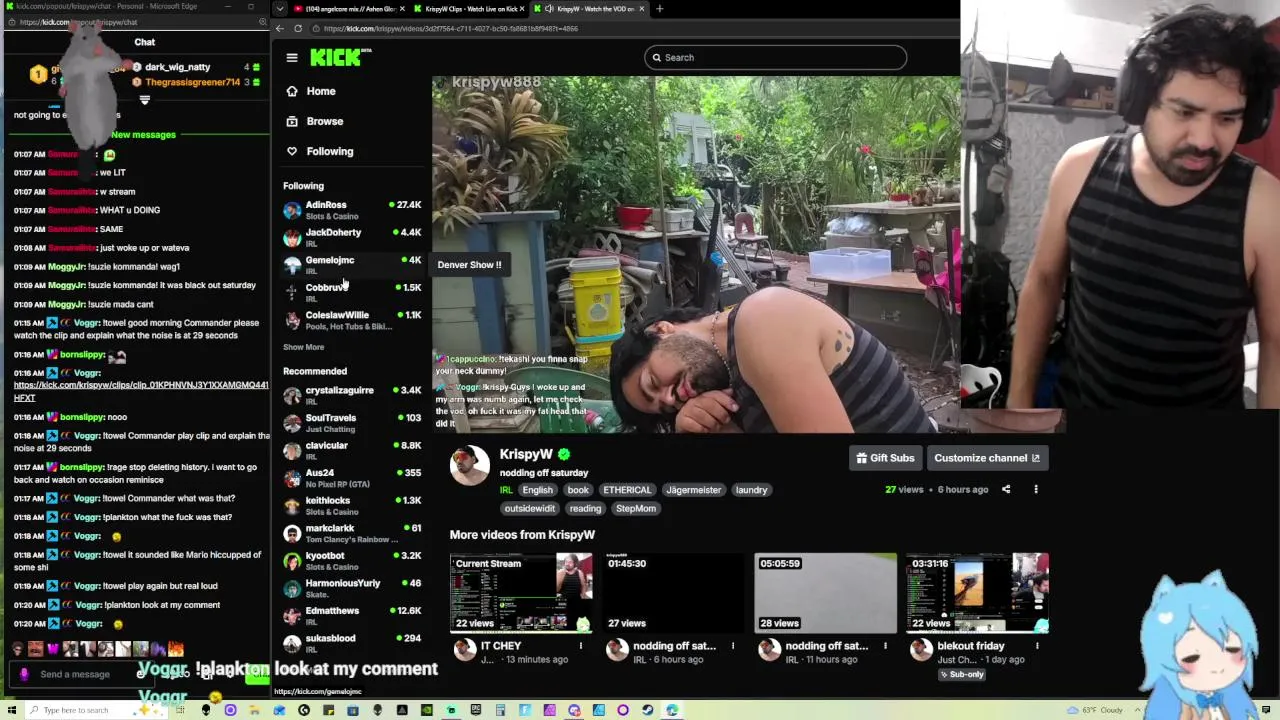The image size is (1280, 720).
Task: Open the krispyw clips link in chat
Action: coord(141,391)
